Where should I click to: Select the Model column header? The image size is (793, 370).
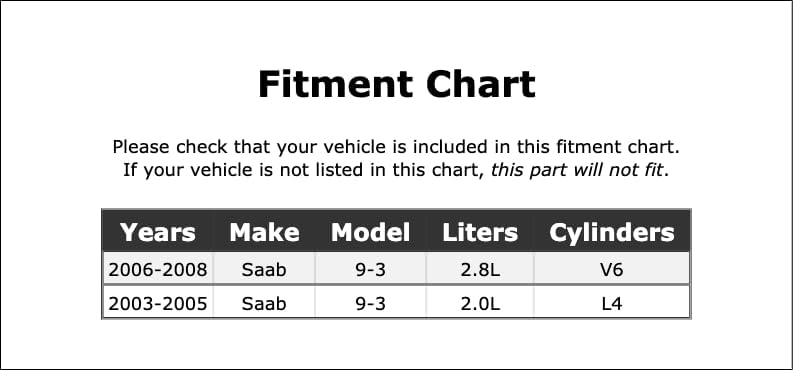coord(370,233)
